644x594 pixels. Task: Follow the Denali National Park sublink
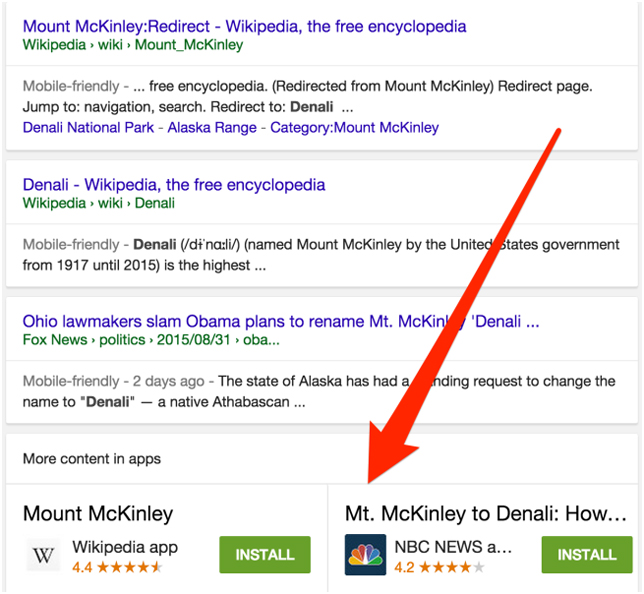(x=88, y=127)
